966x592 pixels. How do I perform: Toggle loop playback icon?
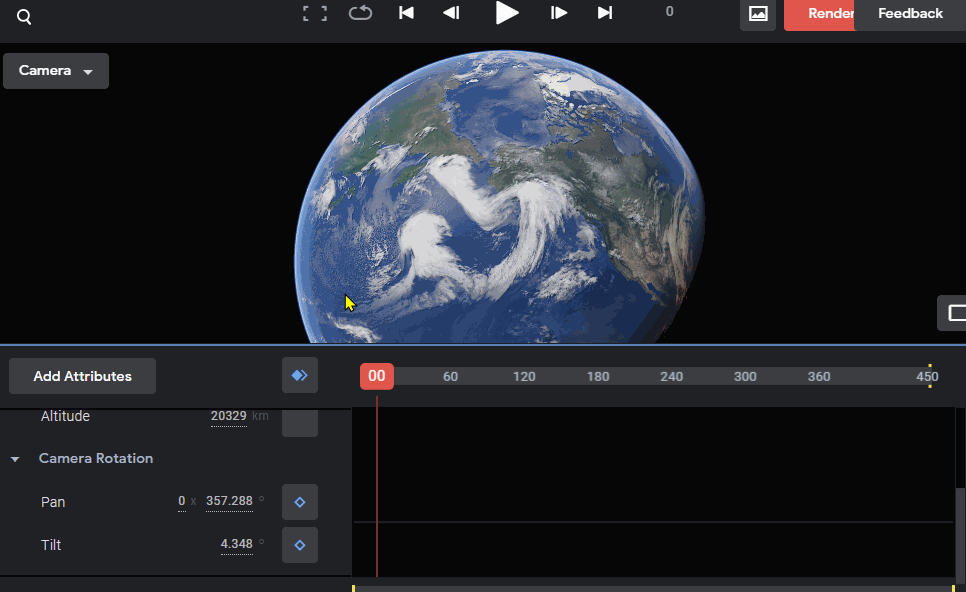pos(360,13)
